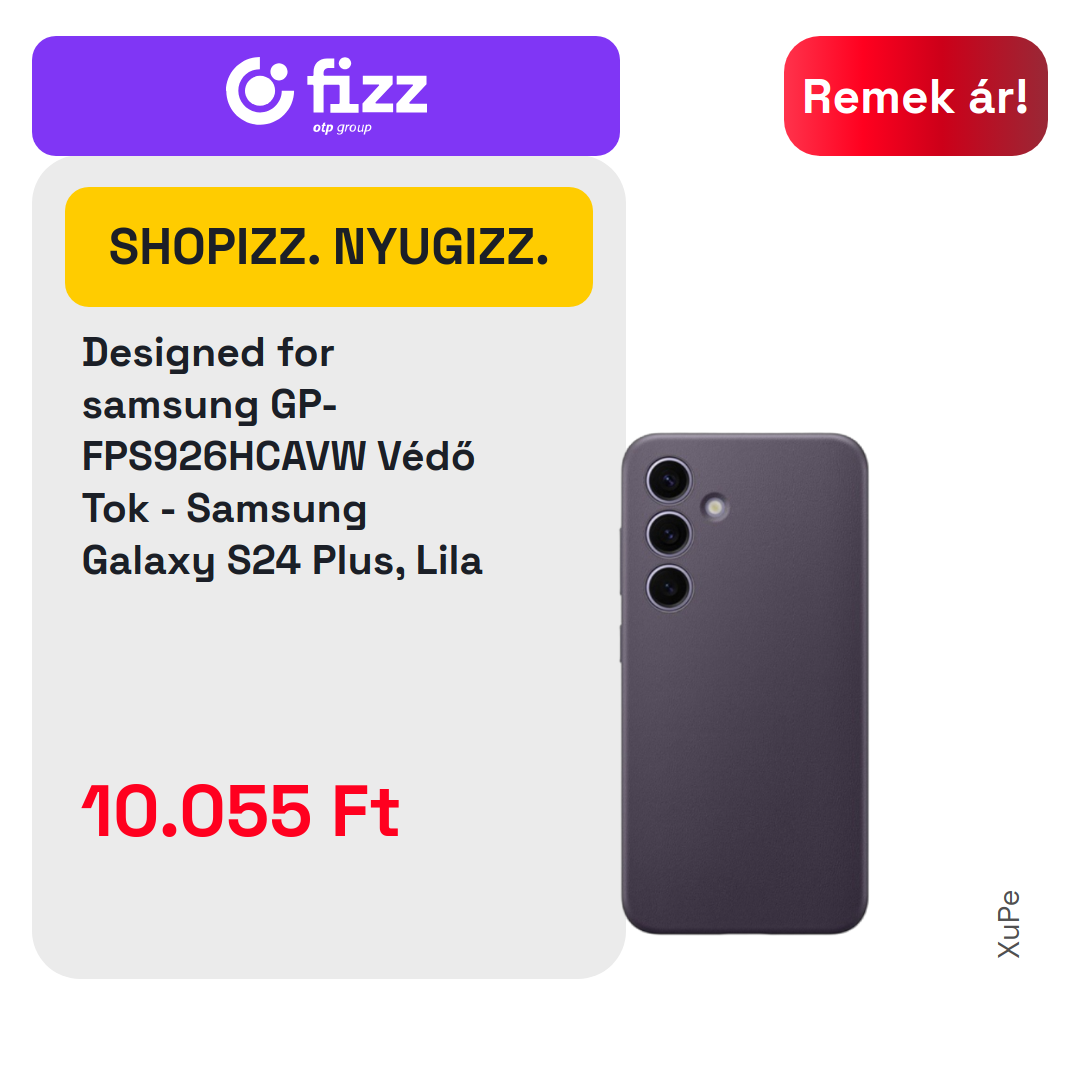Click the camera flash LED on case
Screen dimensions: 1080x1080
(x=715, y=508)
